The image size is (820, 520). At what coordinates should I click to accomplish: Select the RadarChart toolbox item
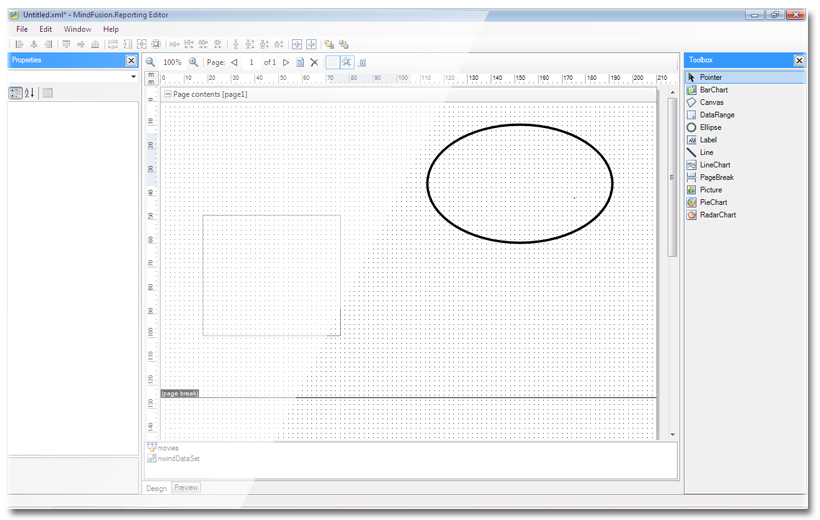[716, 215]
